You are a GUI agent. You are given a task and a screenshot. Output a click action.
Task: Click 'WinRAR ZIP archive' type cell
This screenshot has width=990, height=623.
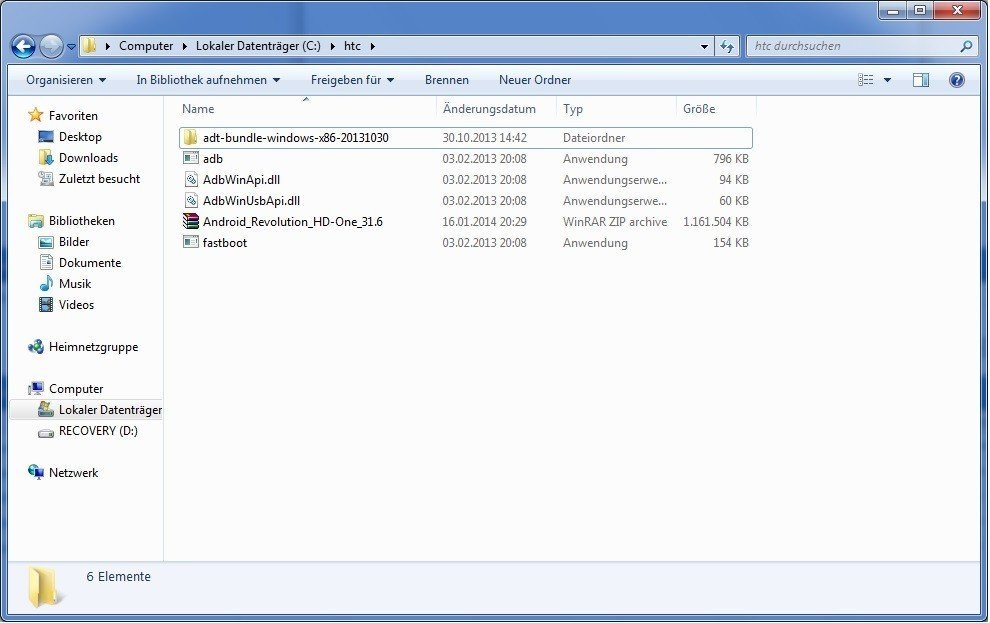615,222
